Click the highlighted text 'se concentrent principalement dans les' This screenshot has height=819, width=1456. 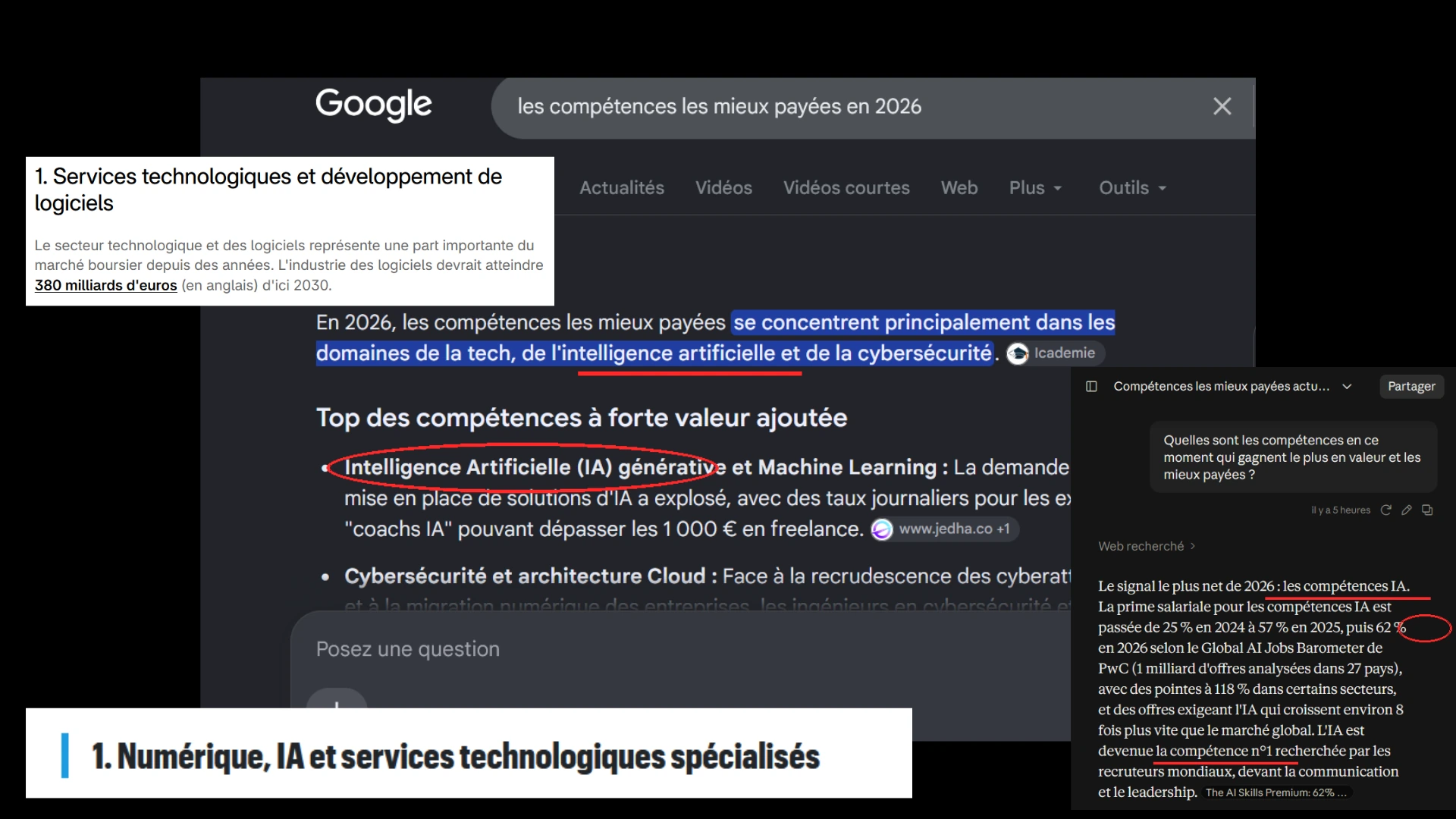(924, 323)
